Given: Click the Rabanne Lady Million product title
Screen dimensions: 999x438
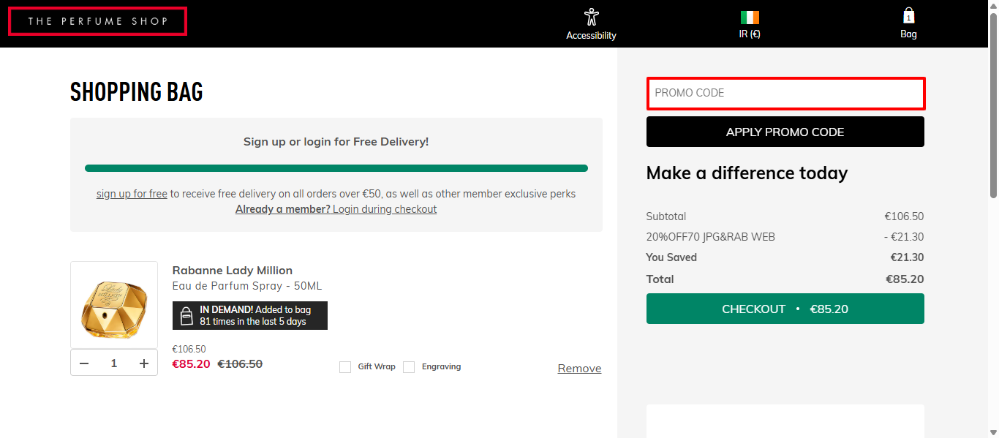Looking at the screenshot, I should 233,270.
